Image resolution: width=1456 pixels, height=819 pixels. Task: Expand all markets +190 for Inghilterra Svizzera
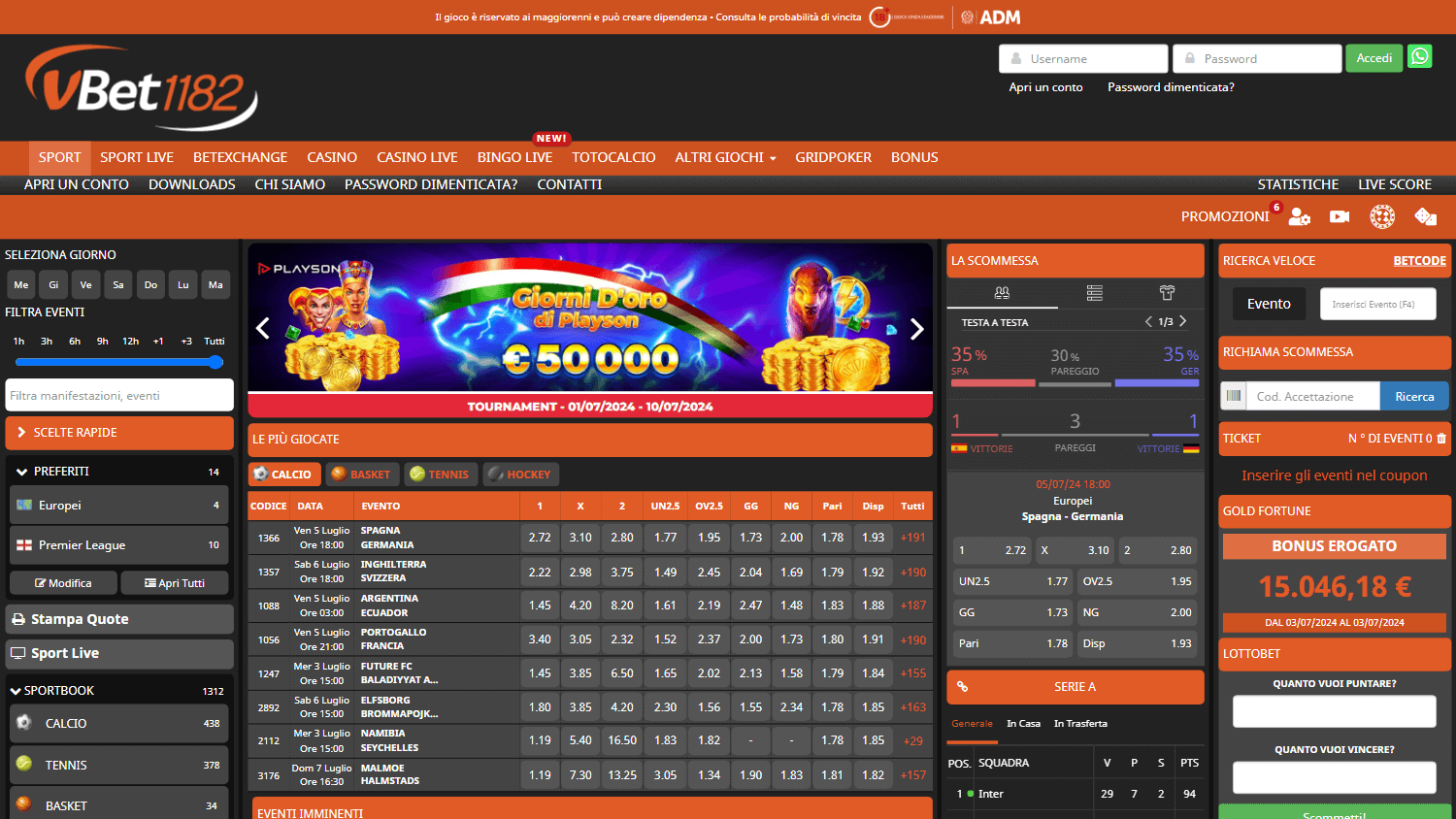(x=912, y=572)
